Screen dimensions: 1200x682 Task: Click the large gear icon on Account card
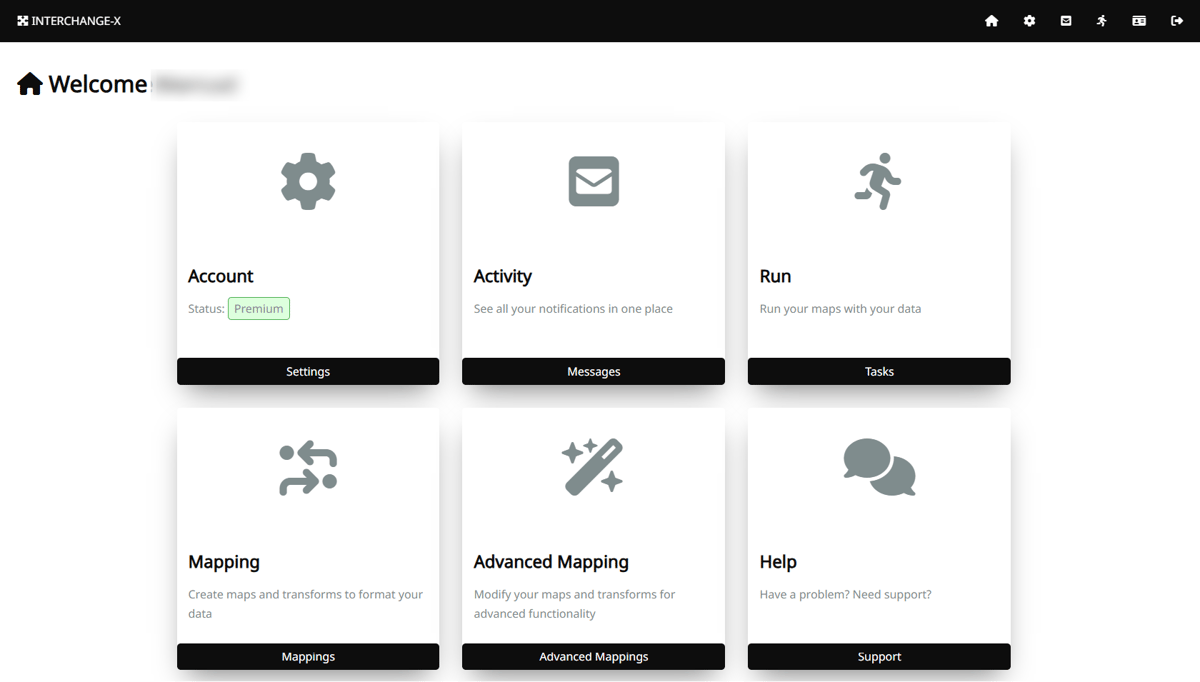pos(308,181)
